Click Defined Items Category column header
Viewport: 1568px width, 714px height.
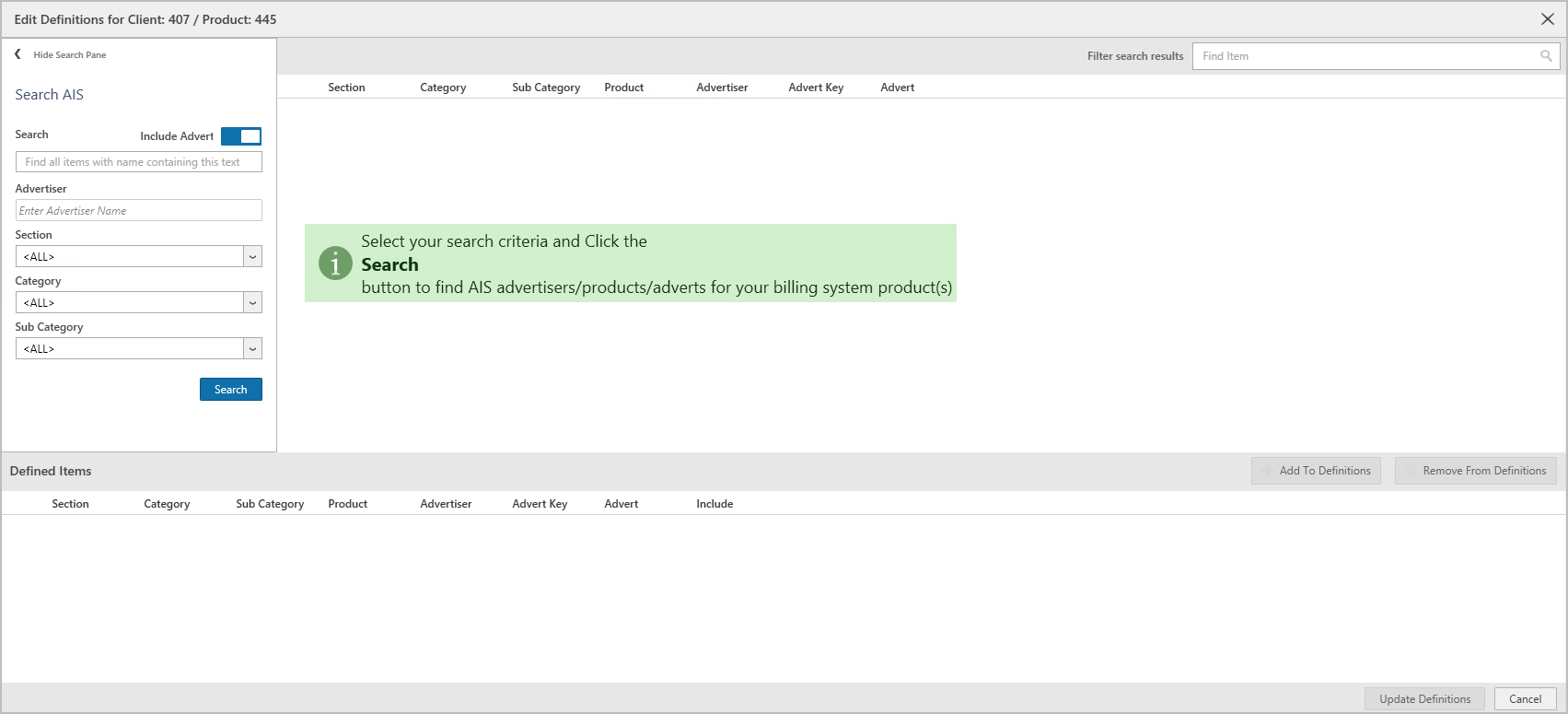click(x=167, y=504)
